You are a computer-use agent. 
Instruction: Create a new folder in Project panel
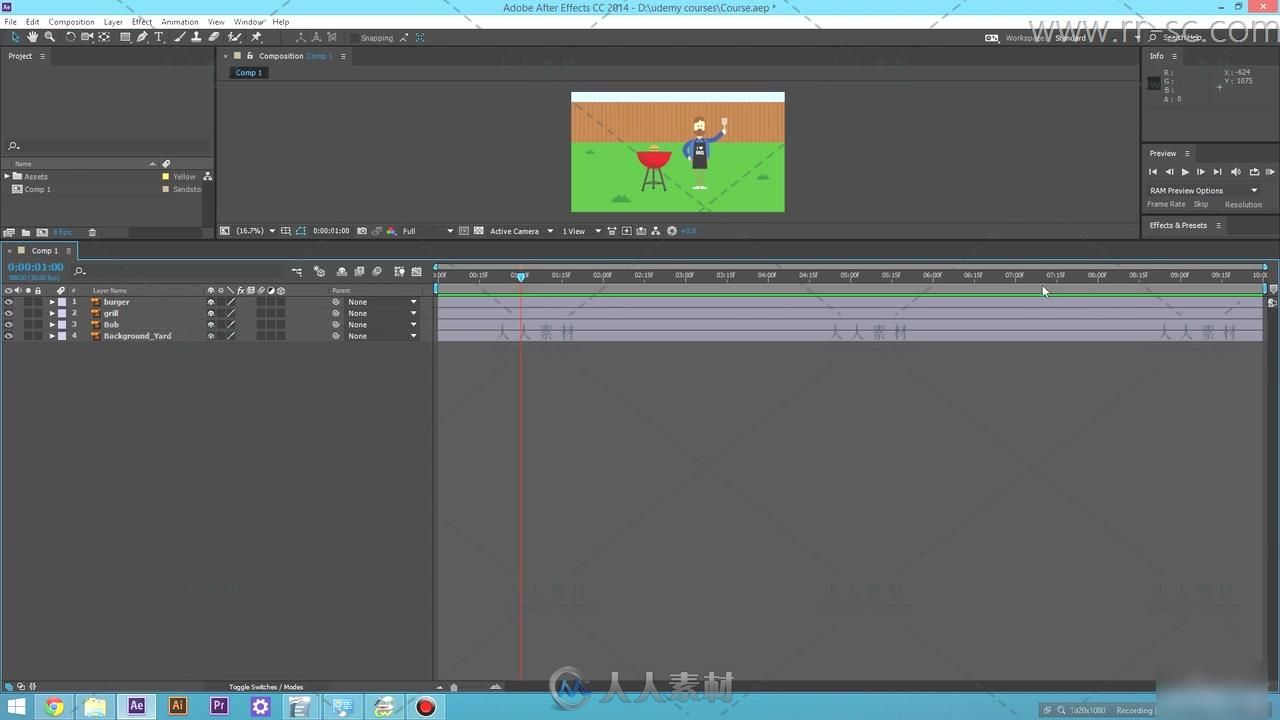(x=25, y=232)
